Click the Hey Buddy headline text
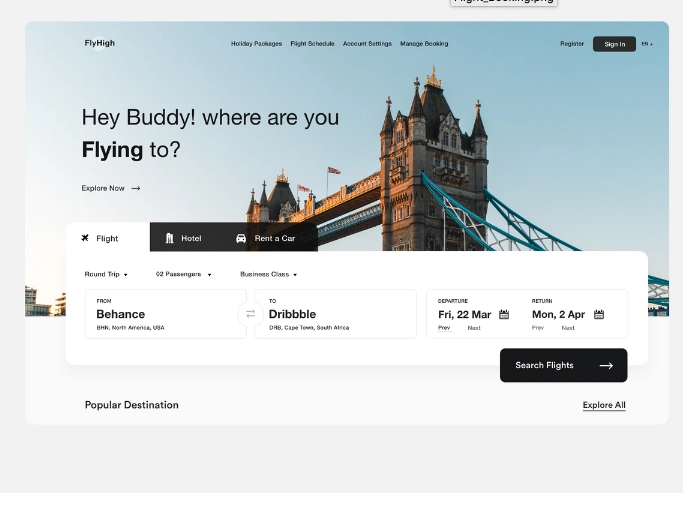 210,133
